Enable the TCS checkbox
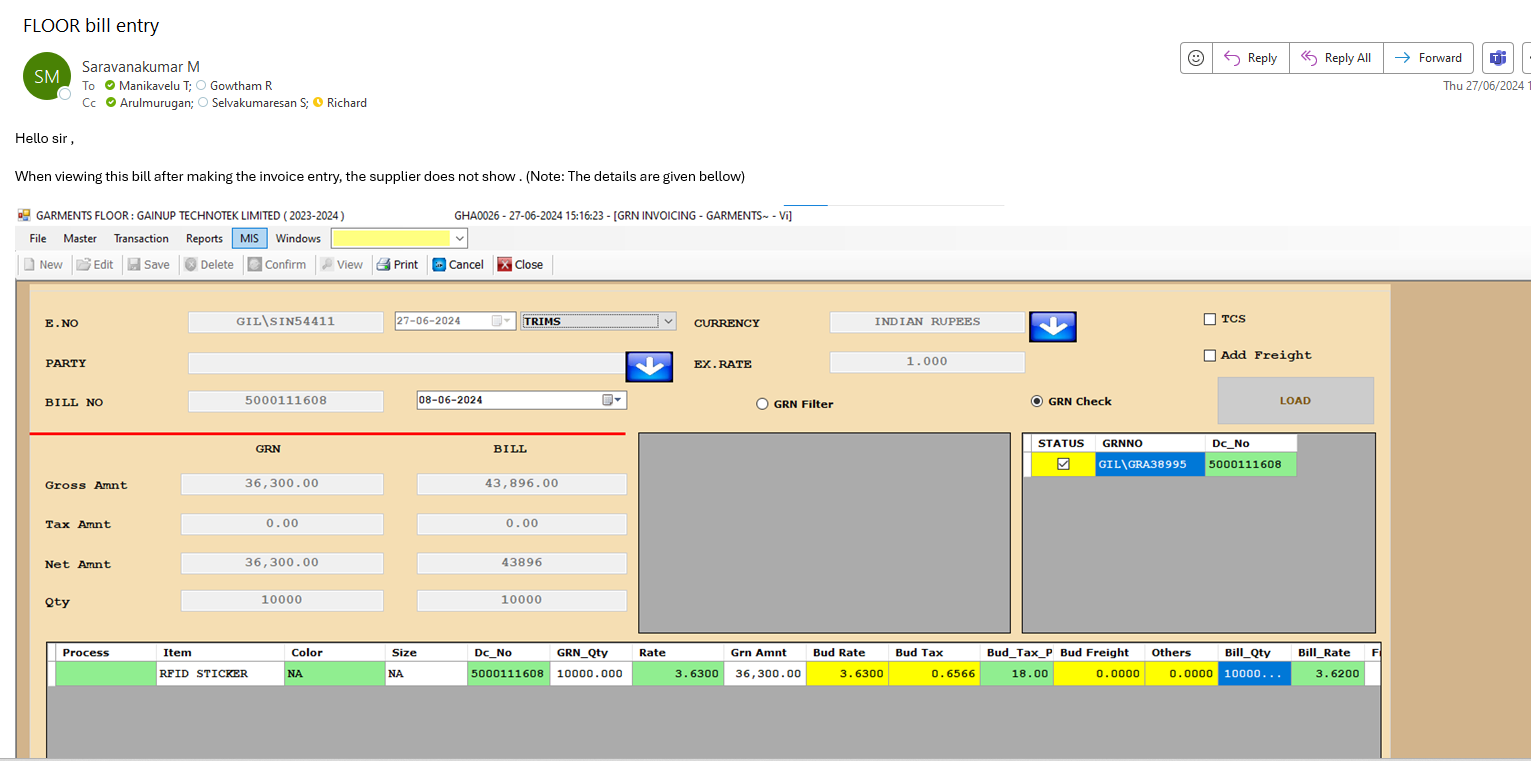Viewport: 1531px width, 761px height. coord(1210,319)
